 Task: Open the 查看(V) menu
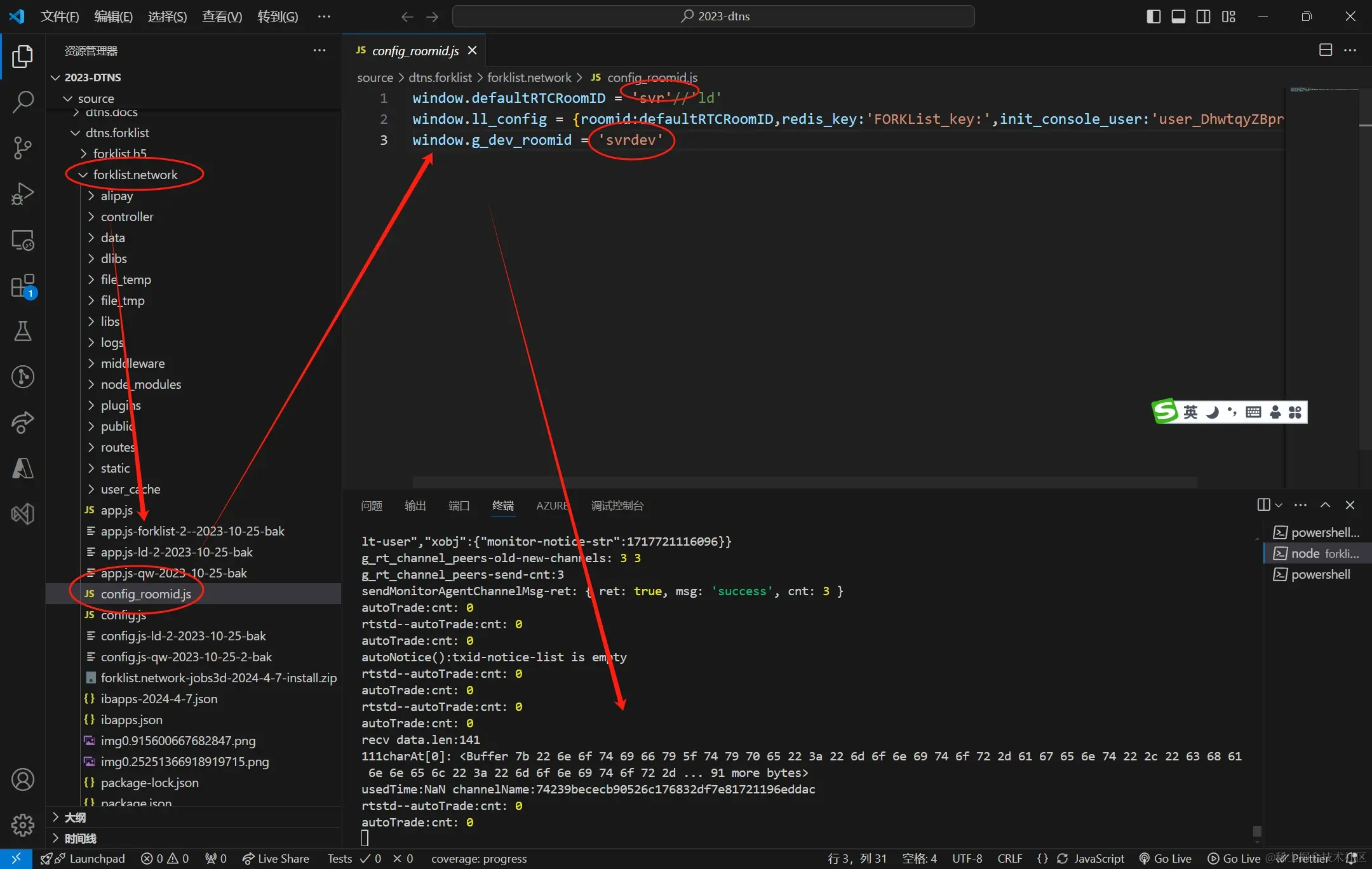click(x=222, y=17)
